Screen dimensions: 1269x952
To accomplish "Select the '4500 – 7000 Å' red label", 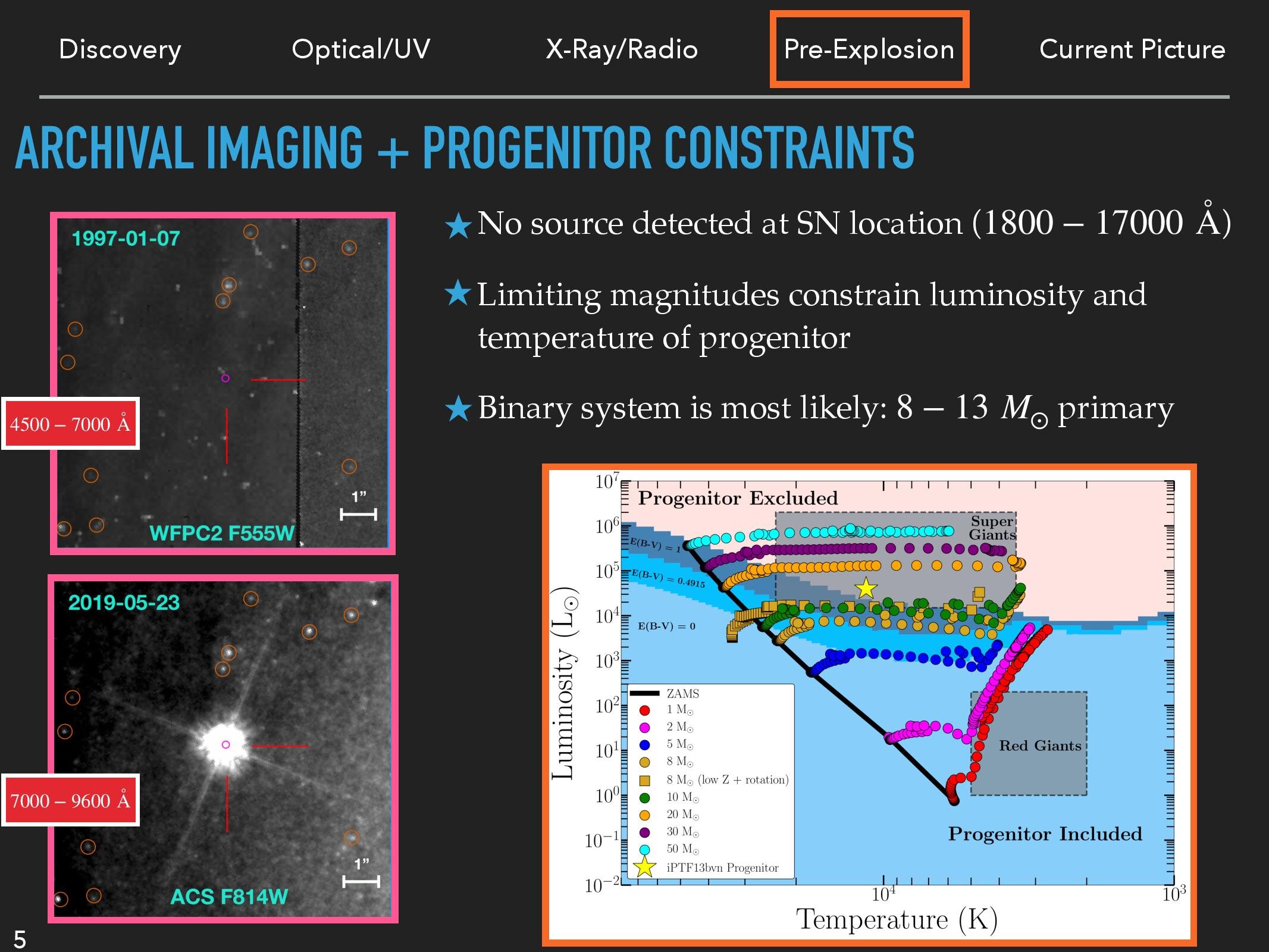I will (70, 424).
